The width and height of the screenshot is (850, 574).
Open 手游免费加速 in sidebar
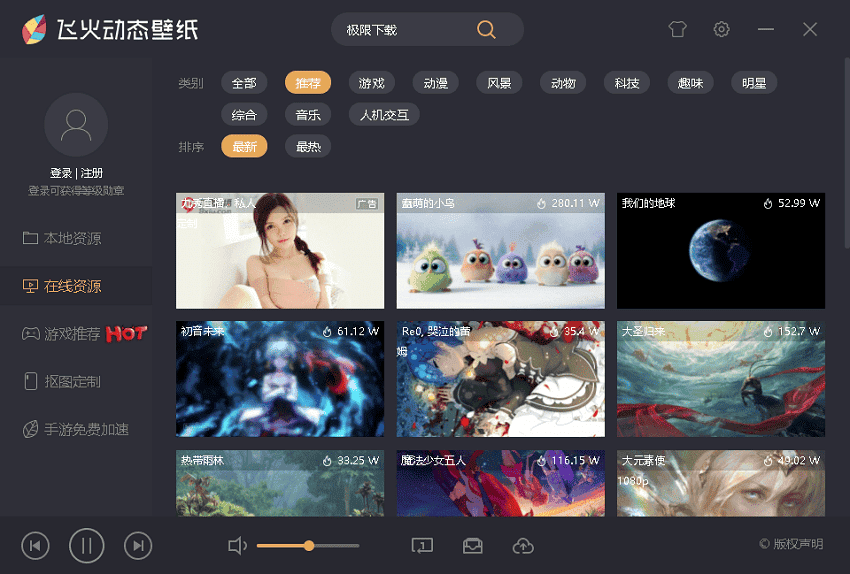76,429
